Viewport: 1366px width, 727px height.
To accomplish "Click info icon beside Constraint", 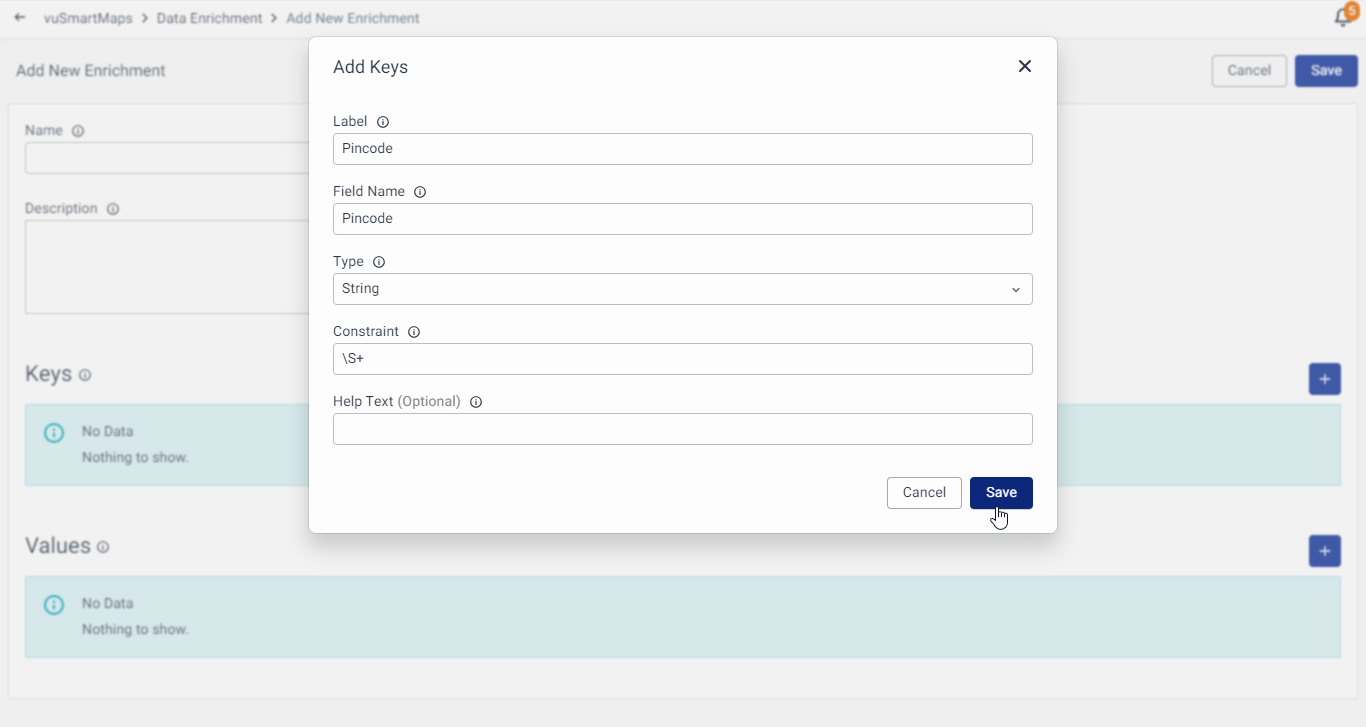I will click(x=414, y=332).
